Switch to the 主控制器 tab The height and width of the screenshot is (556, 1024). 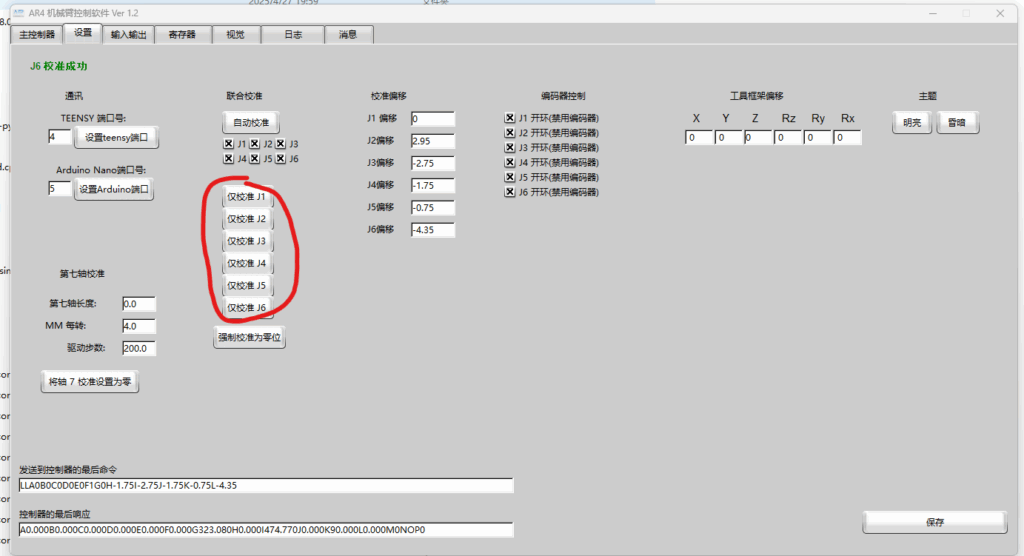click(x=37, y=34)
